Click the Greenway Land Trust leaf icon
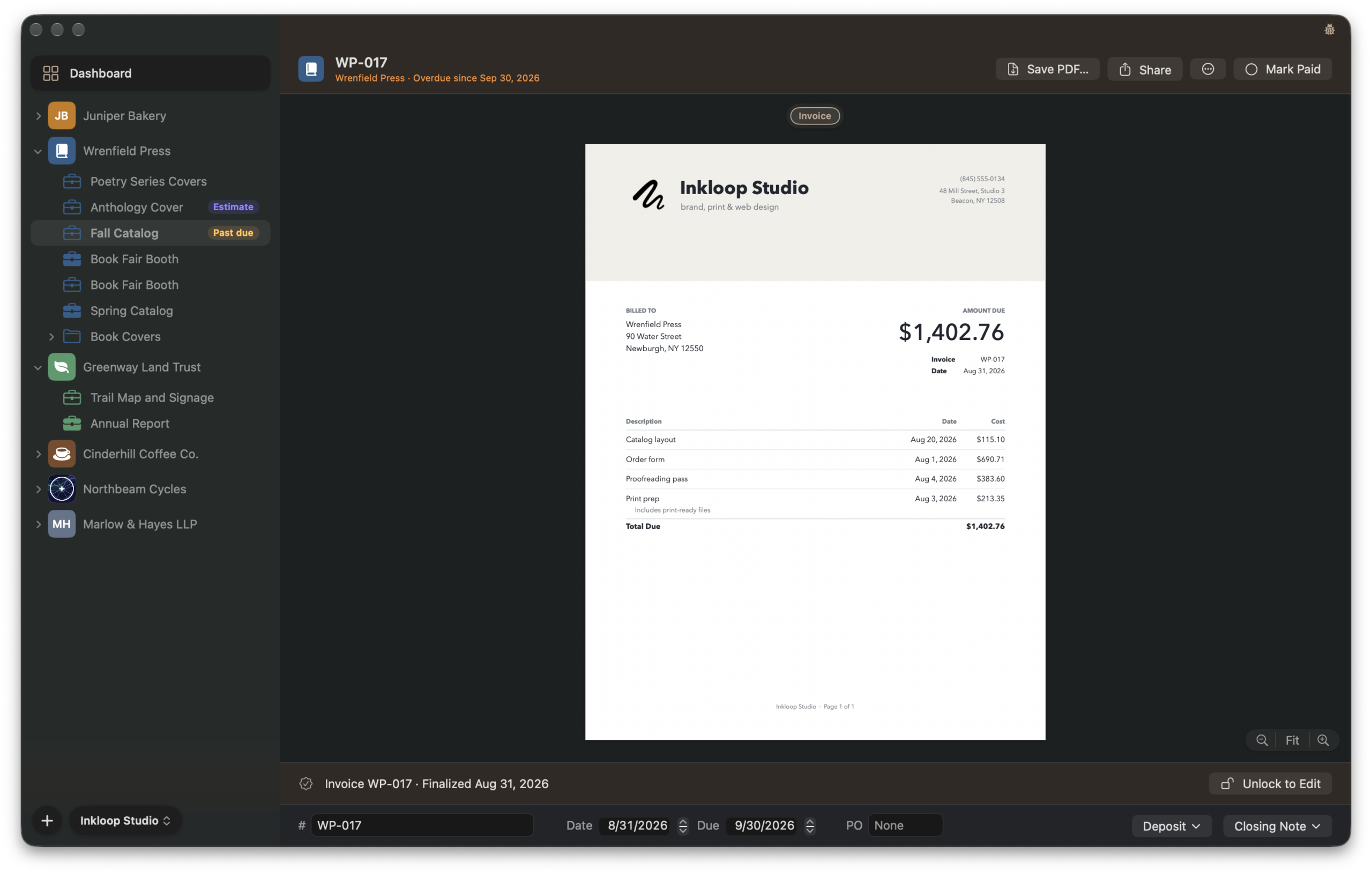Image resolution: width=1372 pixels, height=874 pixels. point(62,367)
